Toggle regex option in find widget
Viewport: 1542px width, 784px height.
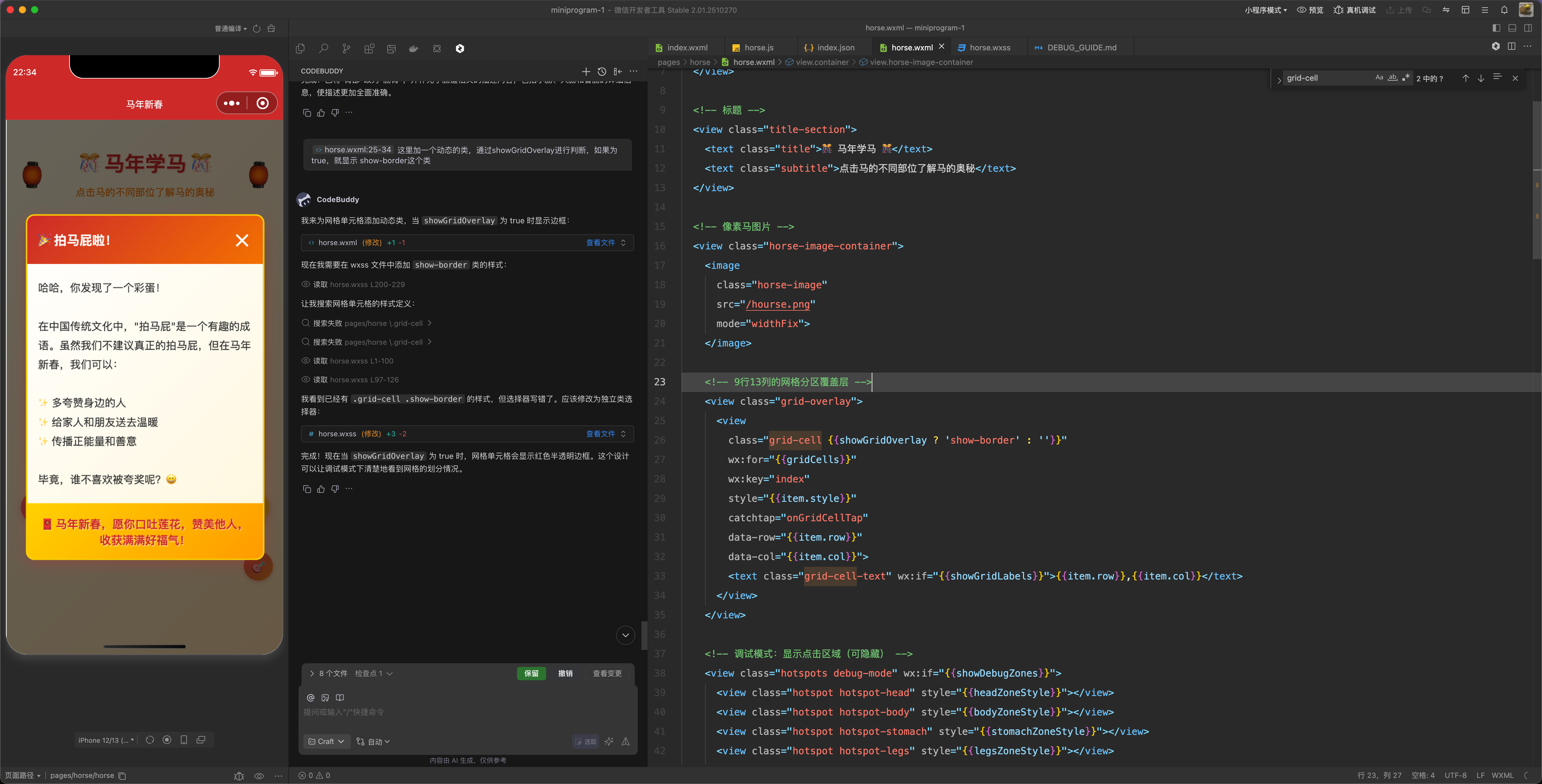click(1406, 78)
